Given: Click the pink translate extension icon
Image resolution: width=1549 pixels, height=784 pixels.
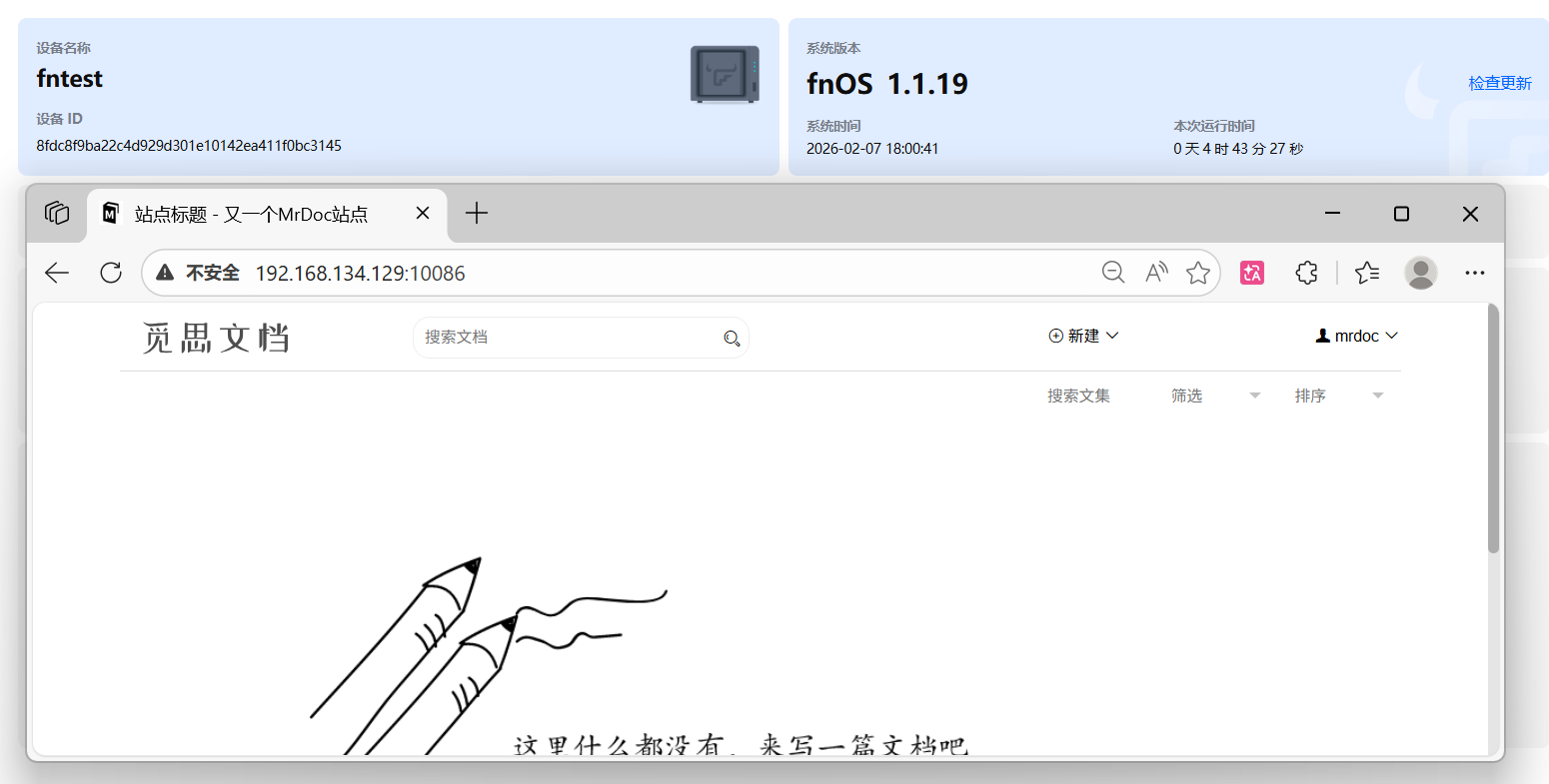Looking at the screenshot, I should 1252,273.
